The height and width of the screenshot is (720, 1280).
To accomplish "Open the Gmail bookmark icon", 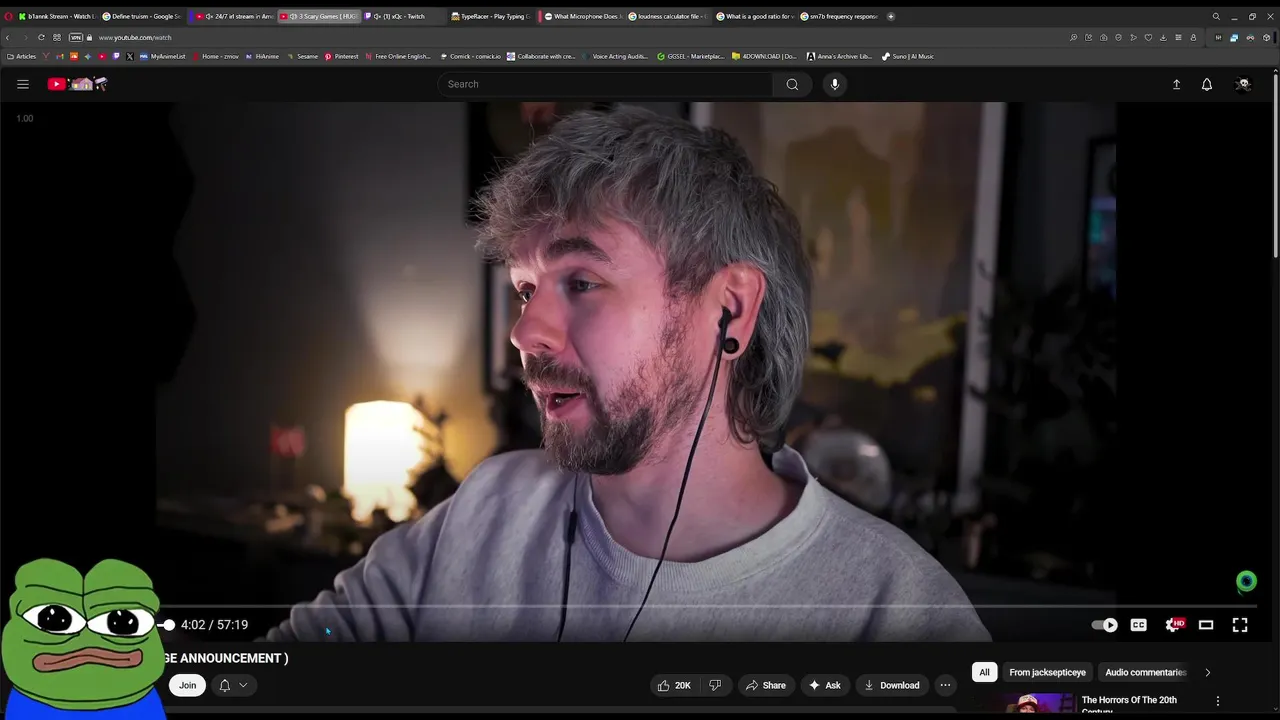I will (60, 56).
